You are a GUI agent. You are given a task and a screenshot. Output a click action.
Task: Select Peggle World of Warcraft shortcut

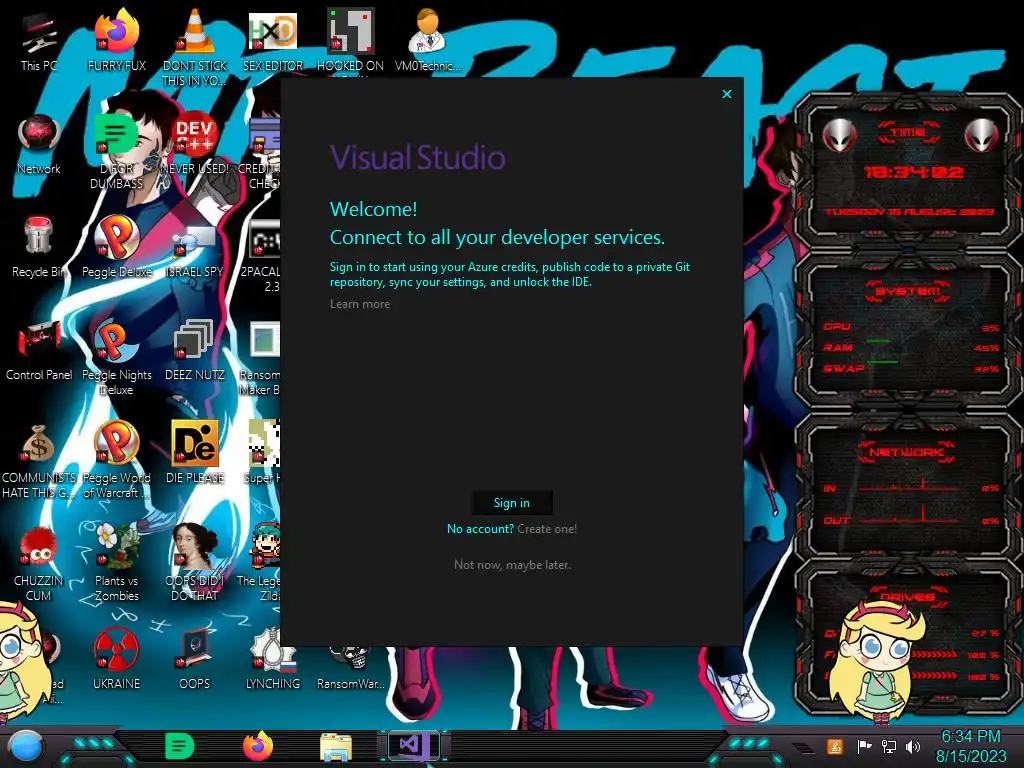coord(117,461)
